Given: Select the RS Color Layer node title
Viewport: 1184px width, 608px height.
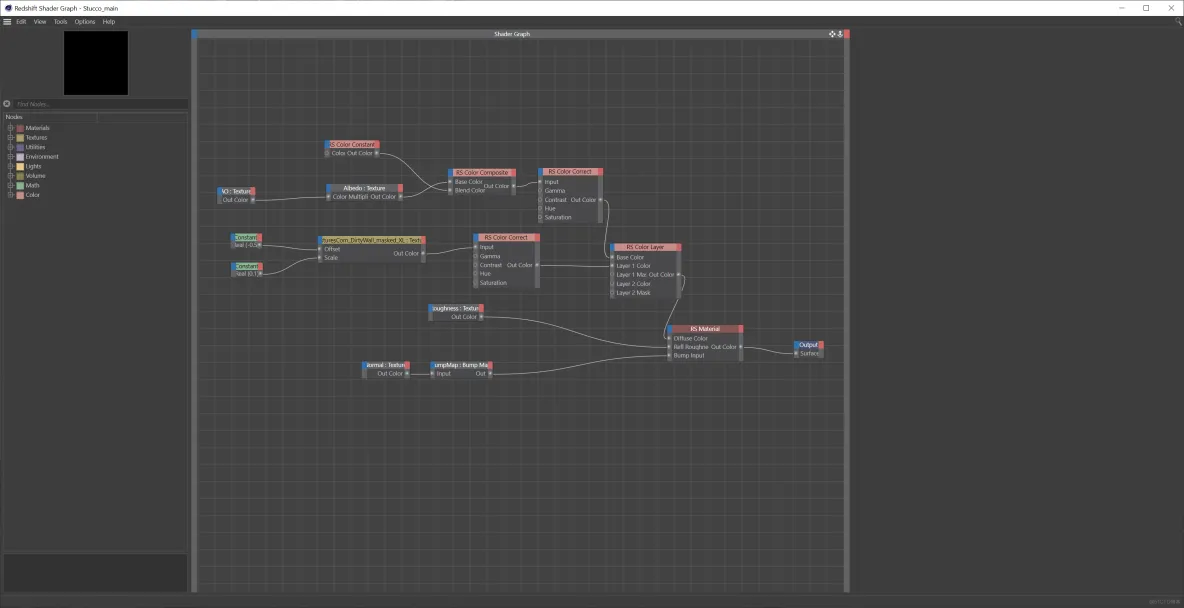Looking at the screenshot, I should click(645, 247).
